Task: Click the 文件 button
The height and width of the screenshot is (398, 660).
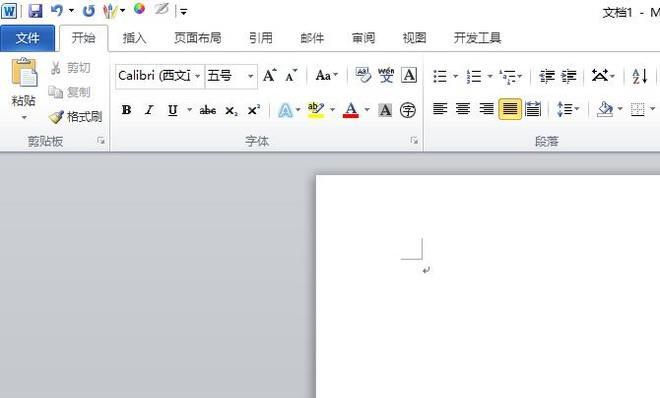Action: (x=27, y=38)
